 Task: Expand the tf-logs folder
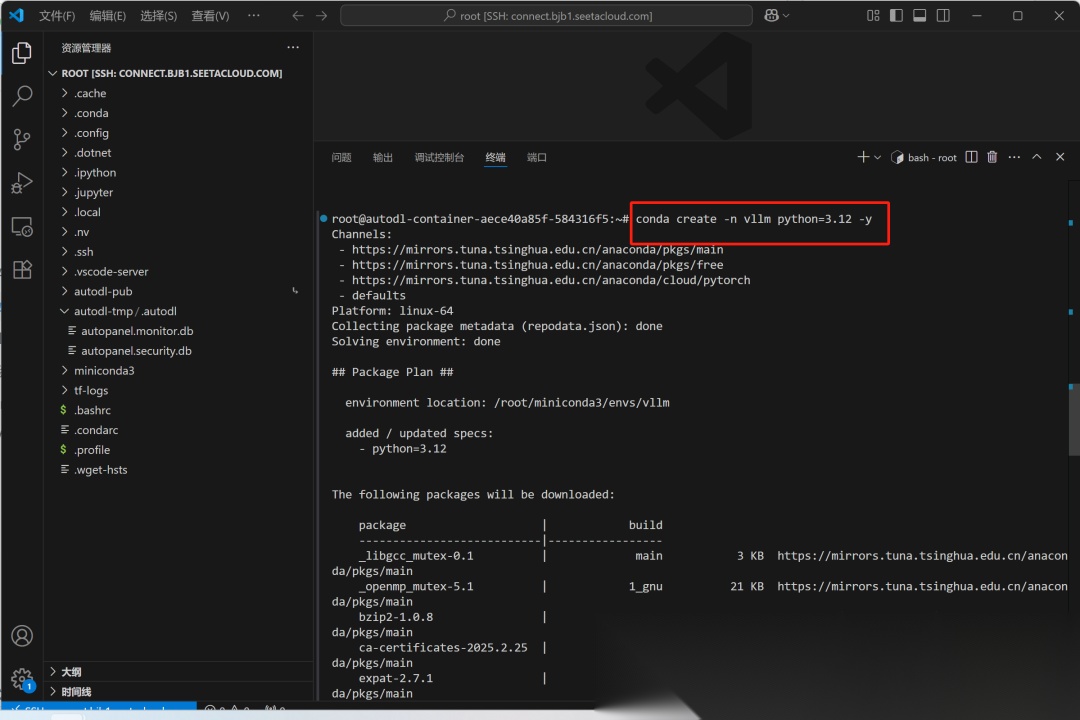point(179,391)
